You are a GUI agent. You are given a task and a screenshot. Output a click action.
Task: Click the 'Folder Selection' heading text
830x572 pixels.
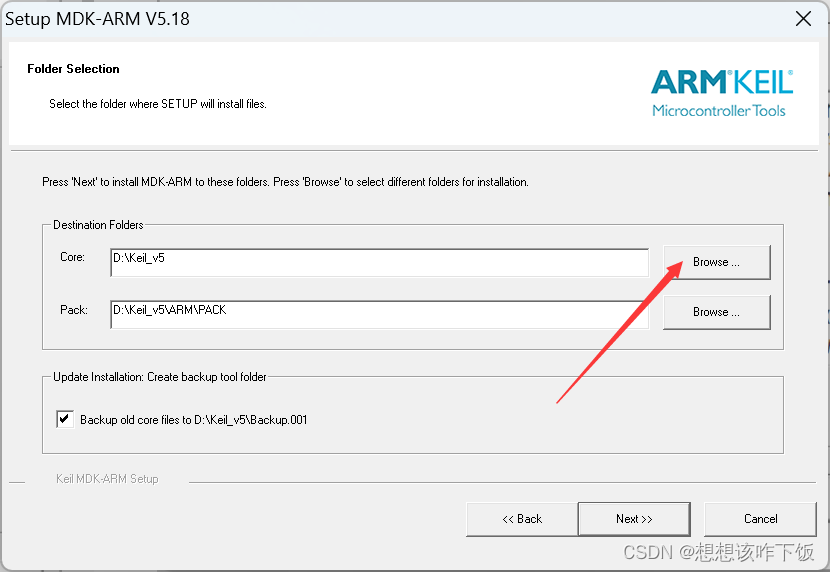73,69
